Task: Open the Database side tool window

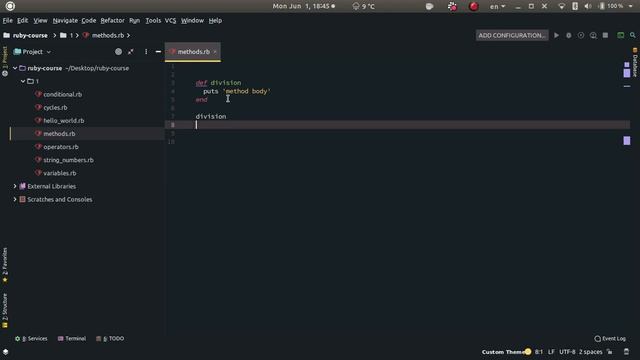Action: 635,62
